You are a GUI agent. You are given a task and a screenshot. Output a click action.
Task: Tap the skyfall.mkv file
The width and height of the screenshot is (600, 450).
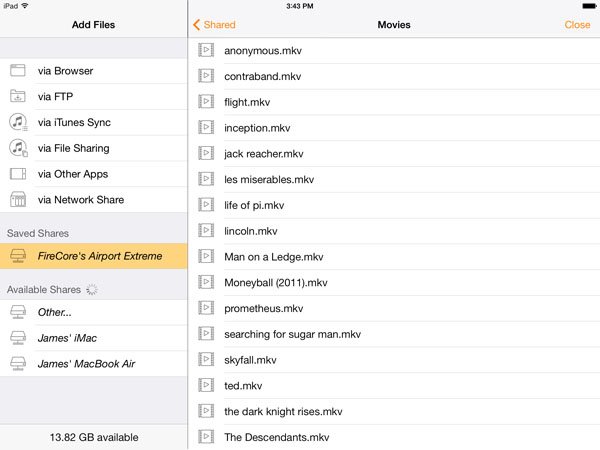click(x=394, y=360)
